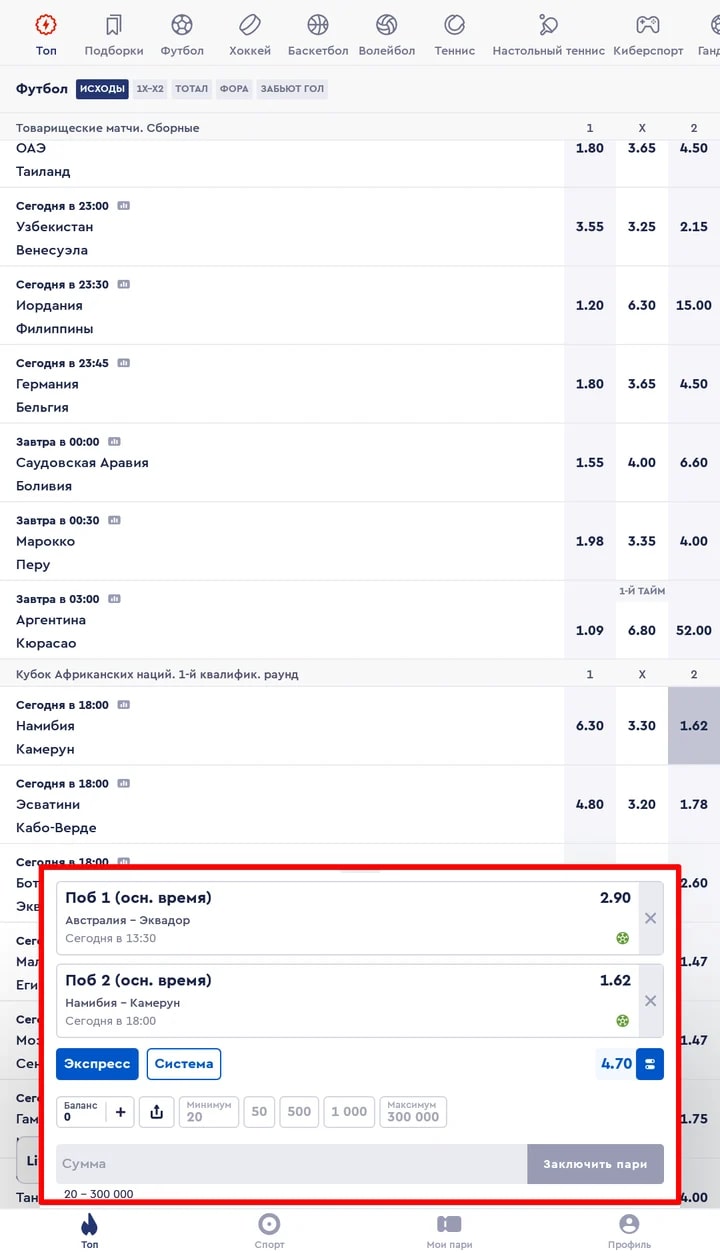Choose the 500 quick stake amount
This screenshot has height=1256, width=720.
(x=299, y=1112)
